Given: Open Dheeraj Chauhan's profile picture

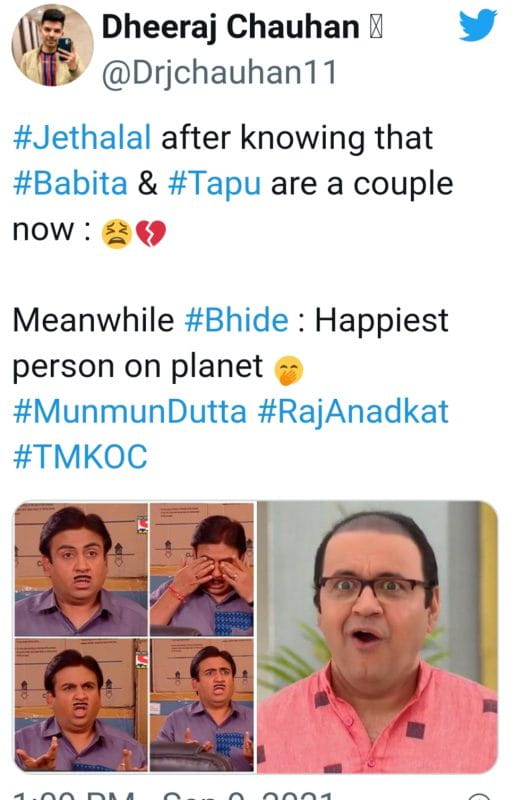Looking at the screenshot, I should (53, 45).
